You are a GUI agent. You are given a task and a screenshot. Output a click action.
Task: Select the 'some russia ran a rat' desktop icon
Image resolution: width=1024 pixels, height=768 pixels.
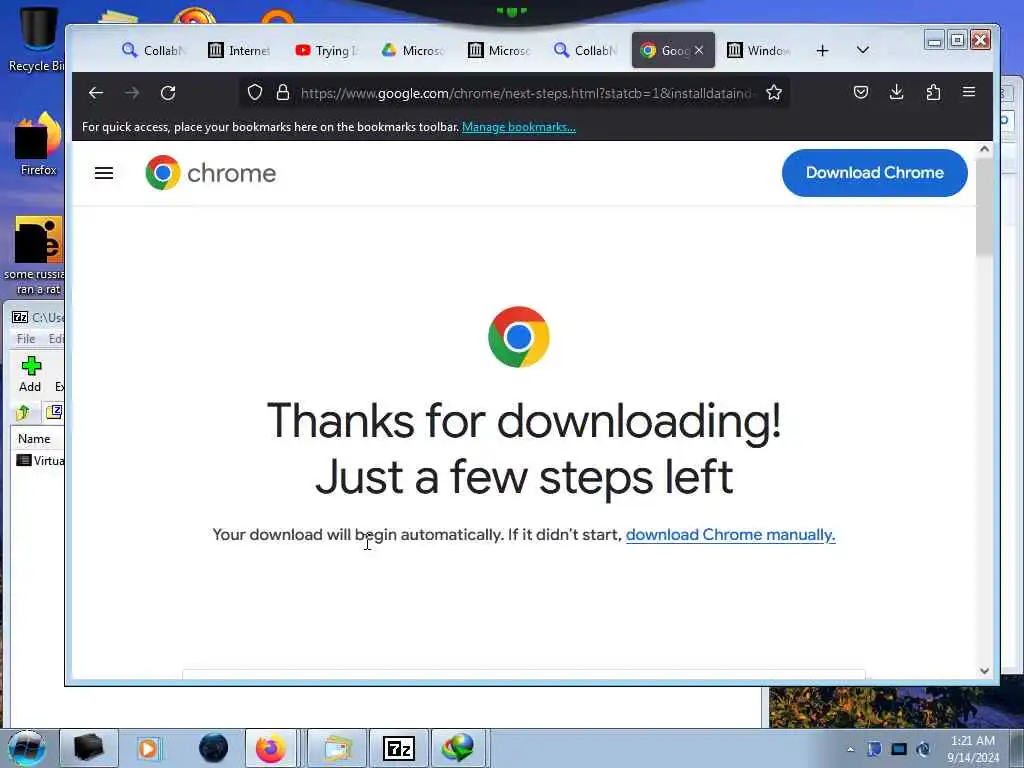tap(35, 255)
